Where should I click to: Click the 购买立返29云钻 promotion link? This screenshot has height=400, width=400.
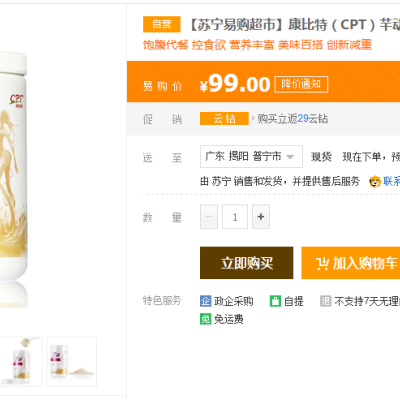tap(293, 119)
